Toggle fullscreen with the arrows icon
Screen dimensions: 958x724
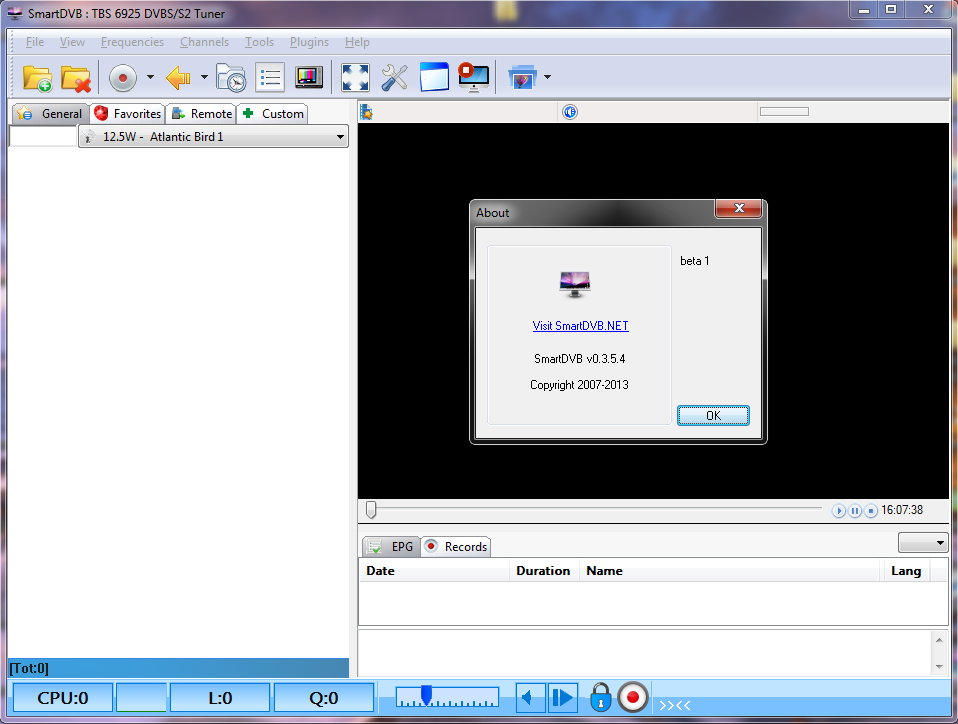(x=355, y=78)
